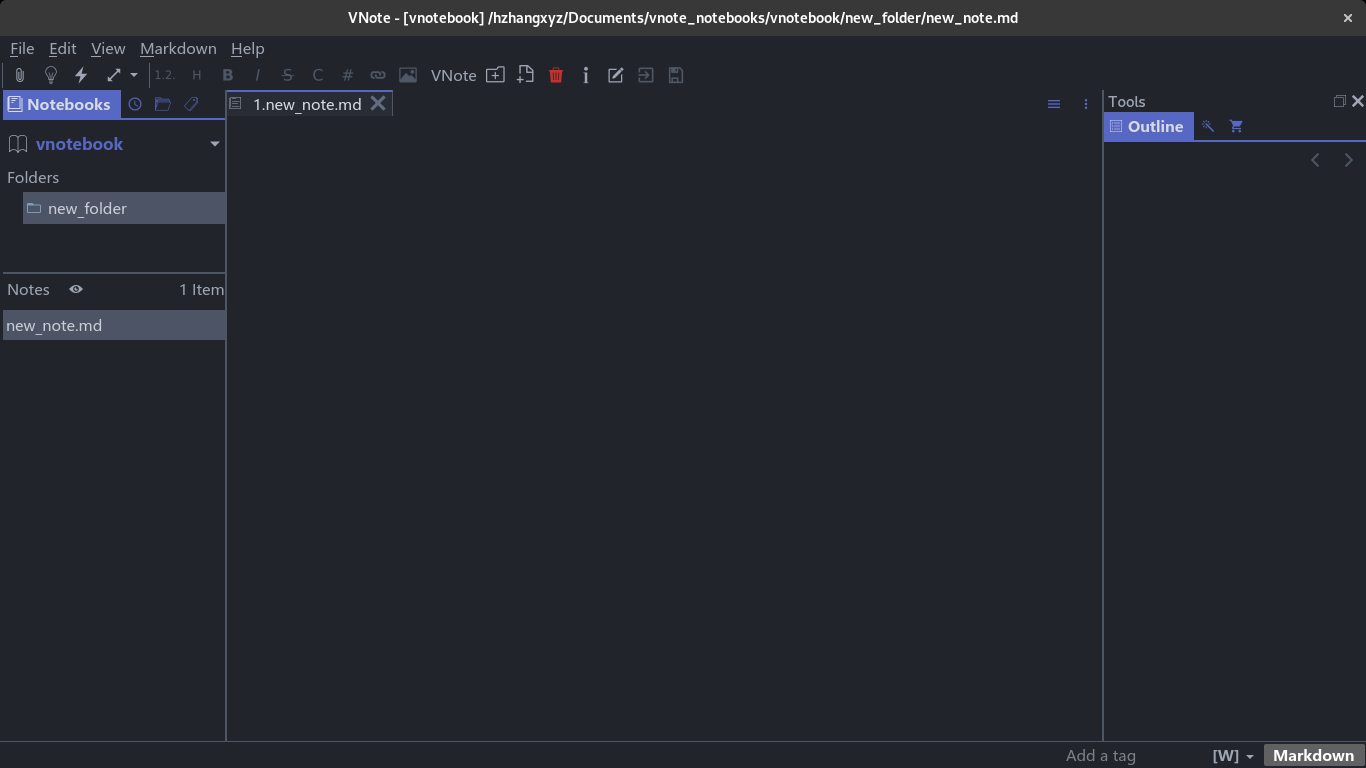This screenshot has width=1366, height=768.
Task: Create a new note with page-plus icon
Action: pos(525,75)
